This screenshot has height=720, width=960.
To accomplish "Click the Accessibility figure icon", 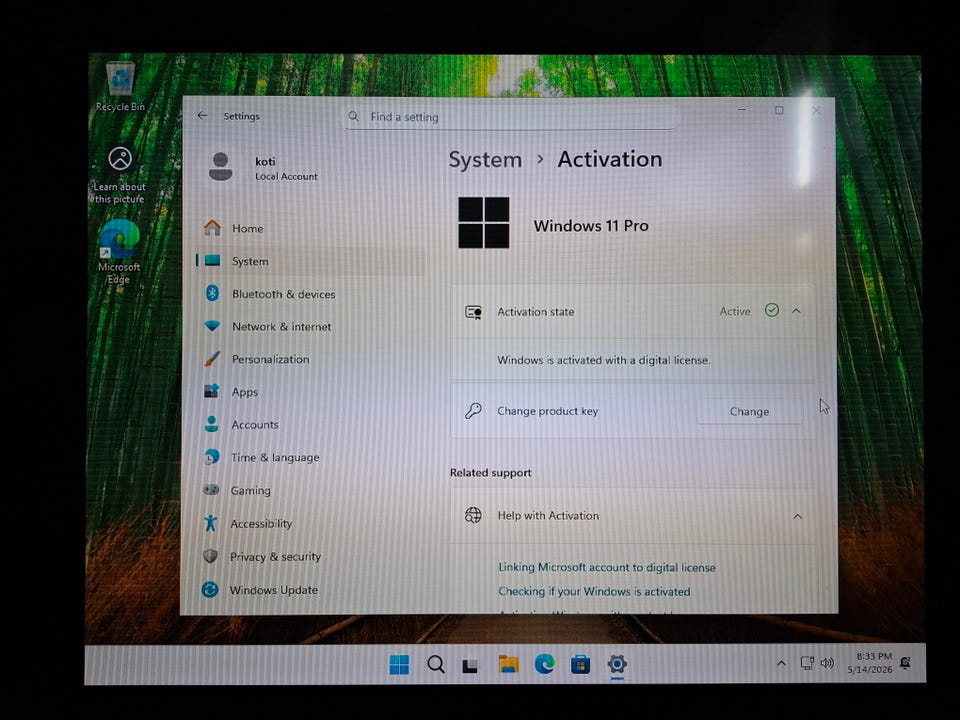I will pyautogui.click(x=211, y=523).
